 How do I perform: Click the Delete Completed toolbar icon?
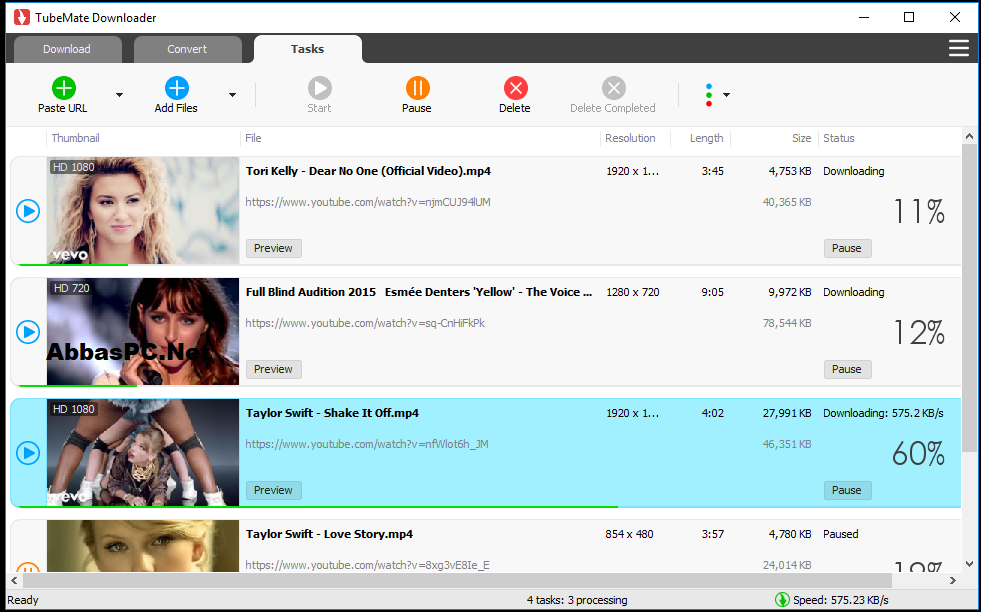(614, 88)
